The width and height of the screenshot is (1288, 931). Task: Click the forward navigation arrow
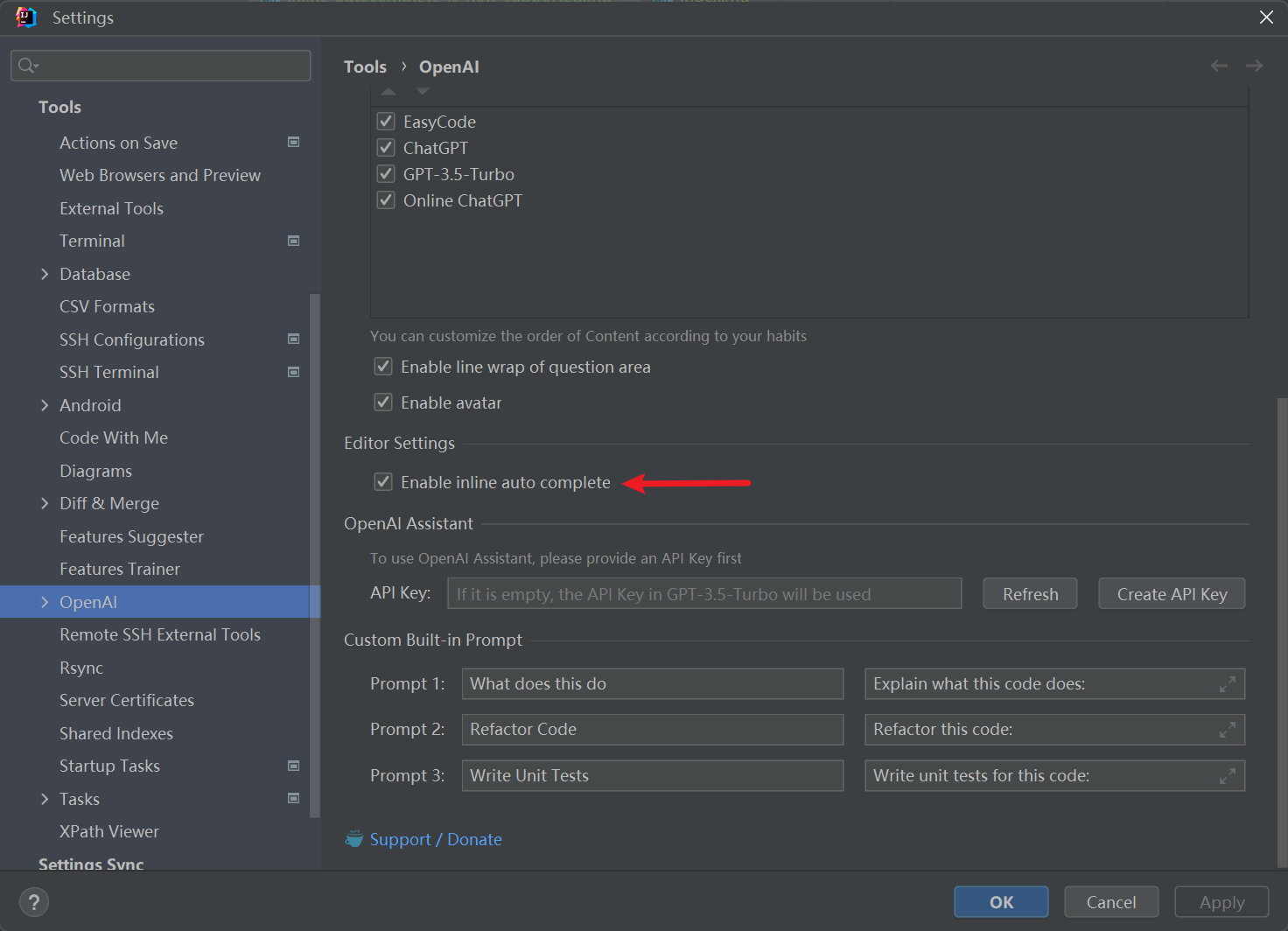[x=1253, y=66]
